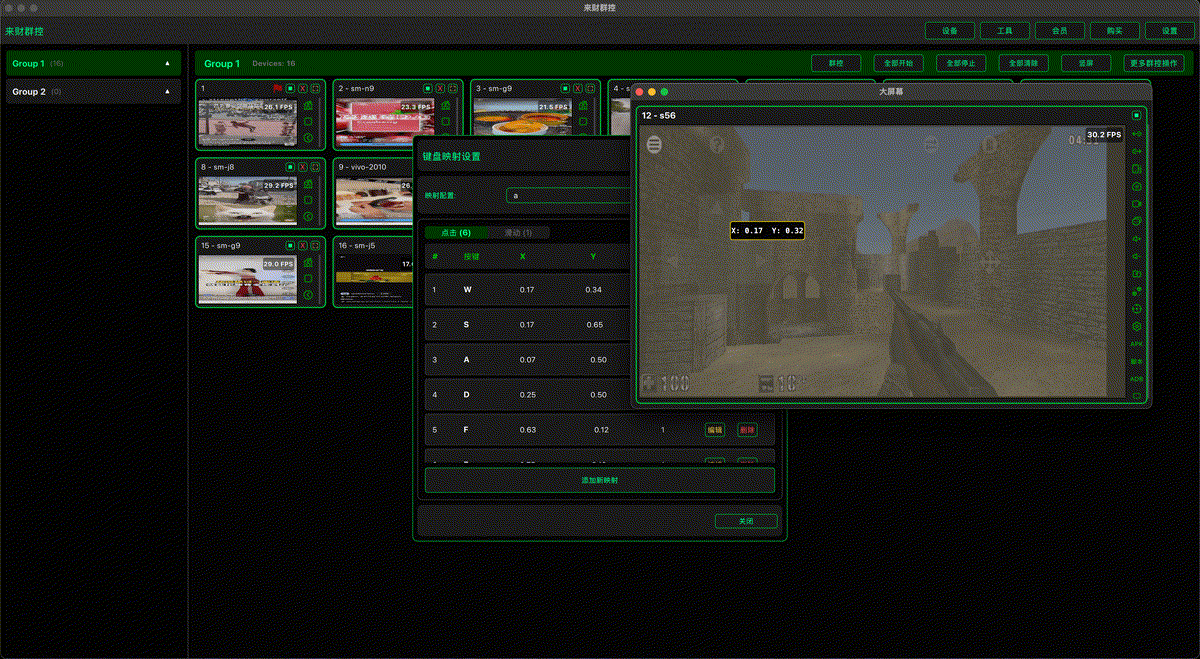Click 编辑 in the F key row
The height and width of the screenshot is (659, 1200).
pyautogui.click(x=715, y=430)
